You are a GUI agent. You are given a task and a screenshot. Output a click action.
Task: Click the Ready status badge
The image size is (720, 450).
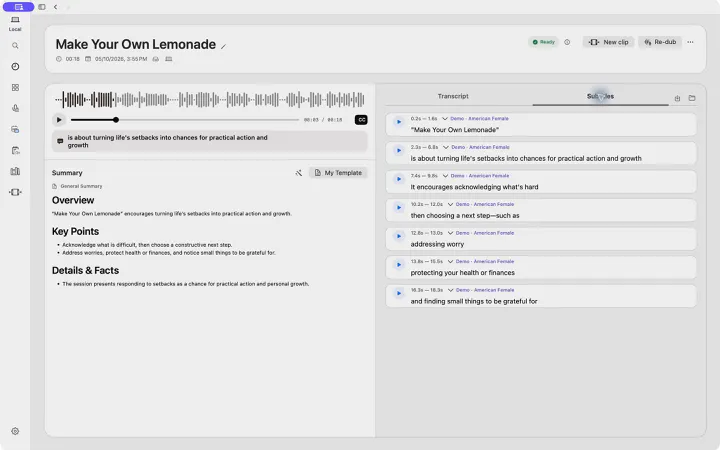[x=543, y=42]
